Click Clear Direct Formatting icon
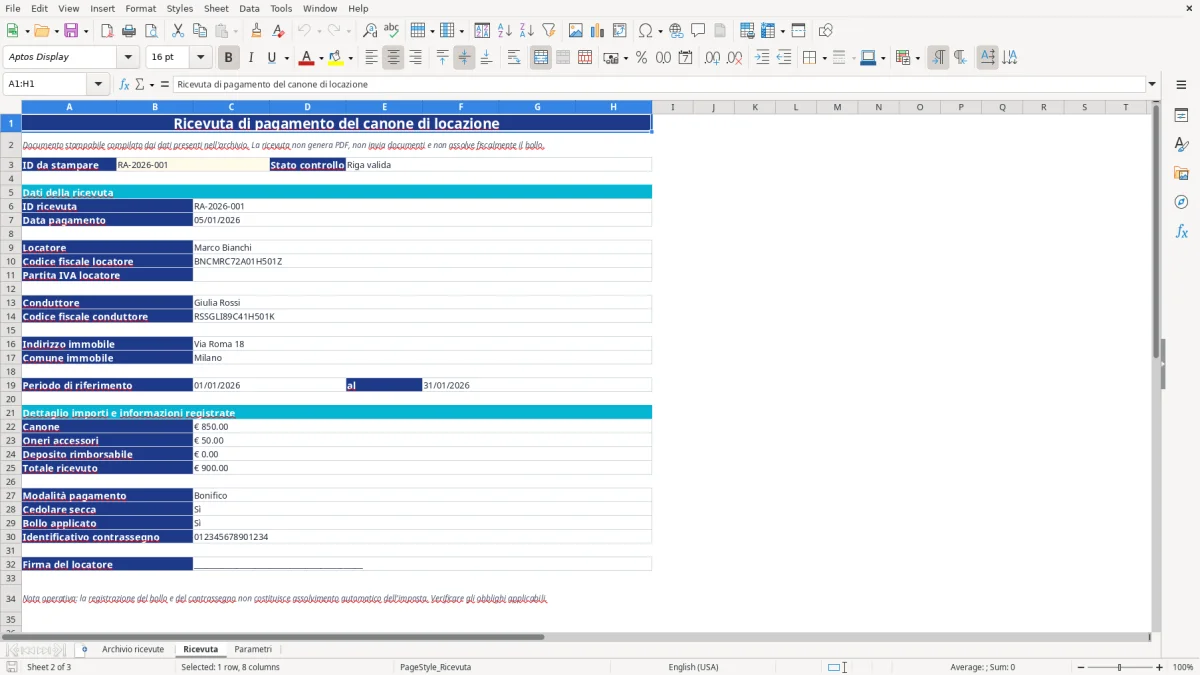1200x675 pixels. click(x=278, y=31)
